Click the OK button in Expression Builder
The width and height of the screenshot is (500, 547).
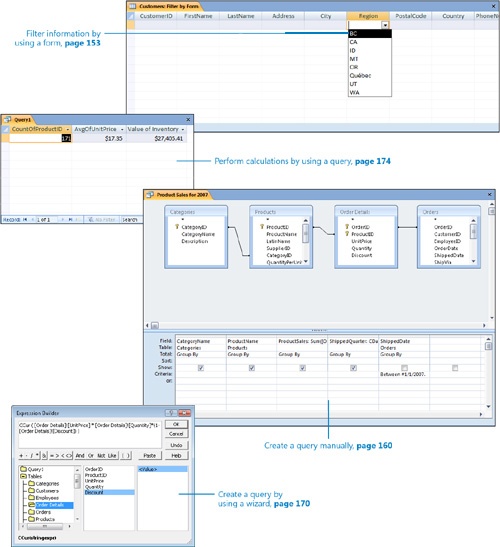click(x=176, y=424)
